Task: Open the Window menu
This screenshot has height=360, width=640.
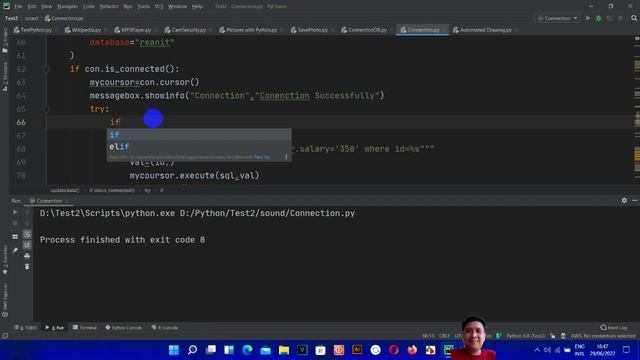Action: point(178,7)
